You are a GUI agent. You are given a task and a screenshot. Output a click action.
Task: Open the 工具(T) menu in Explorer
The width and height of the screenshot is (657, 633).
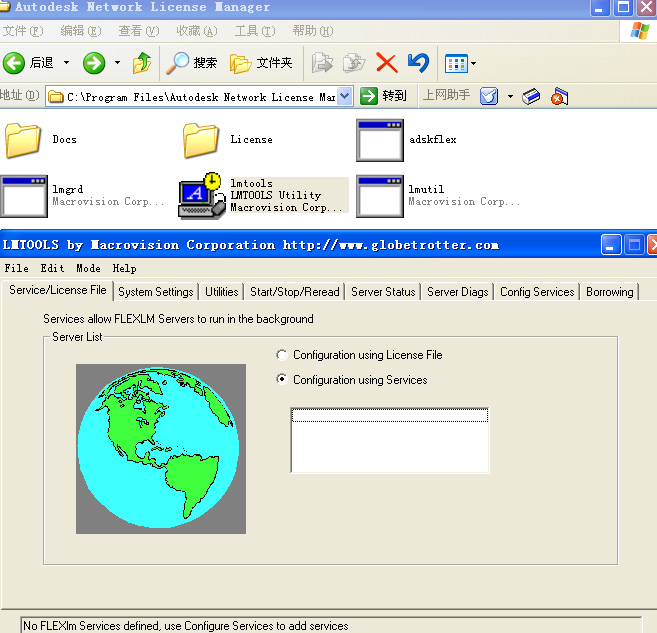255,31
